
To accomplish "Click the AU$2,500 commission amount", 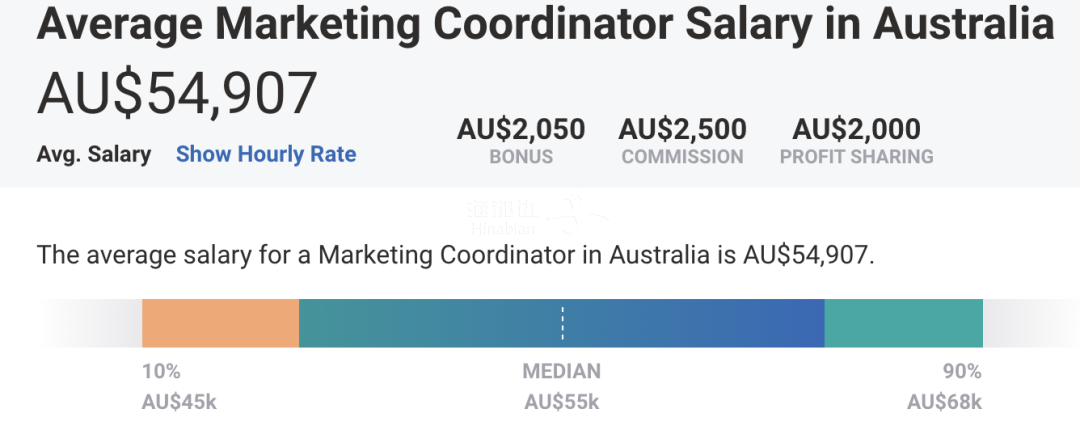I will click(682, 129).
